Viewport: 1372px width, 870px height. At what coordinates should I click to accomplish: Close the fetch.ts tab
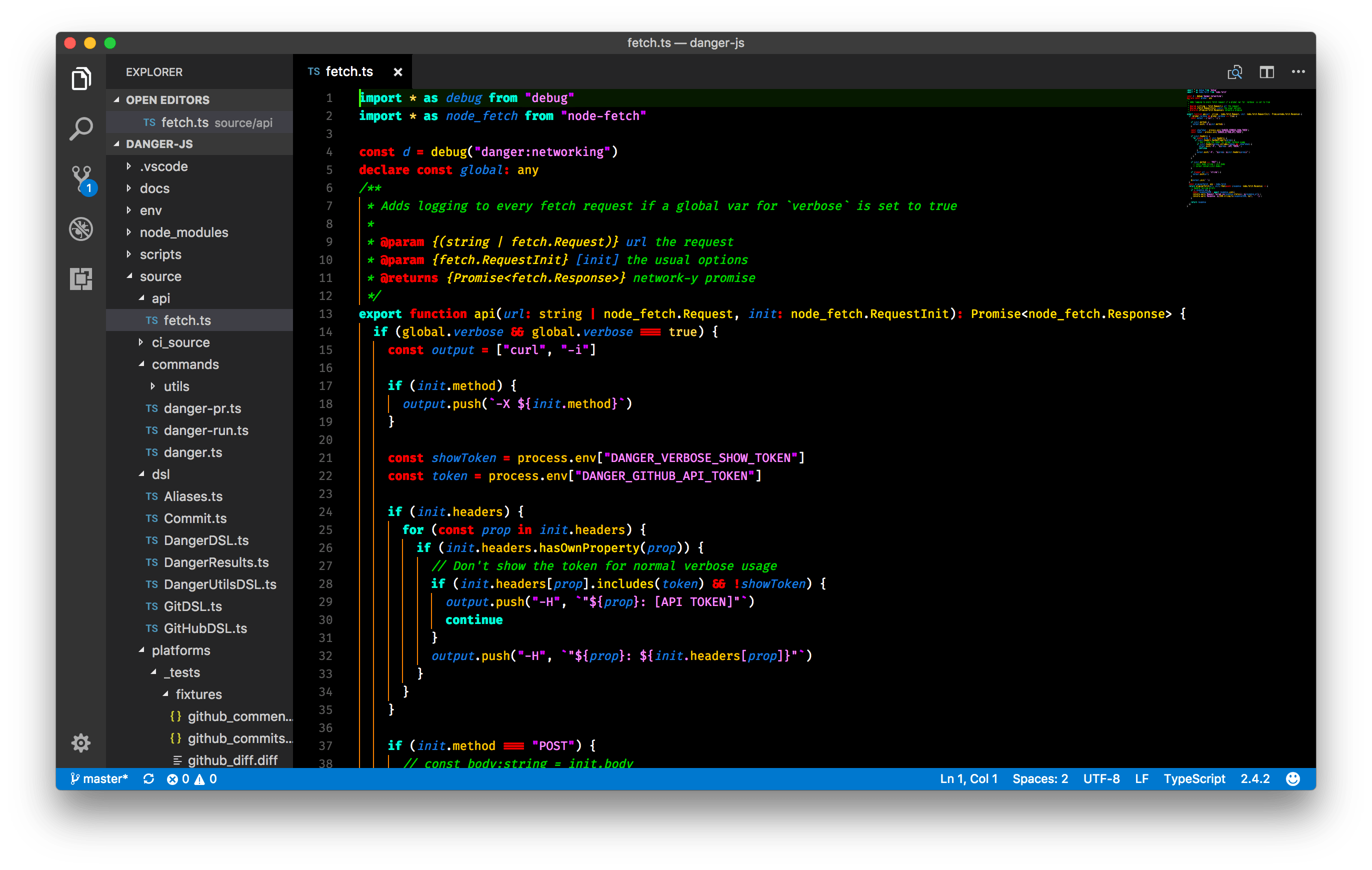click(397, 71)
